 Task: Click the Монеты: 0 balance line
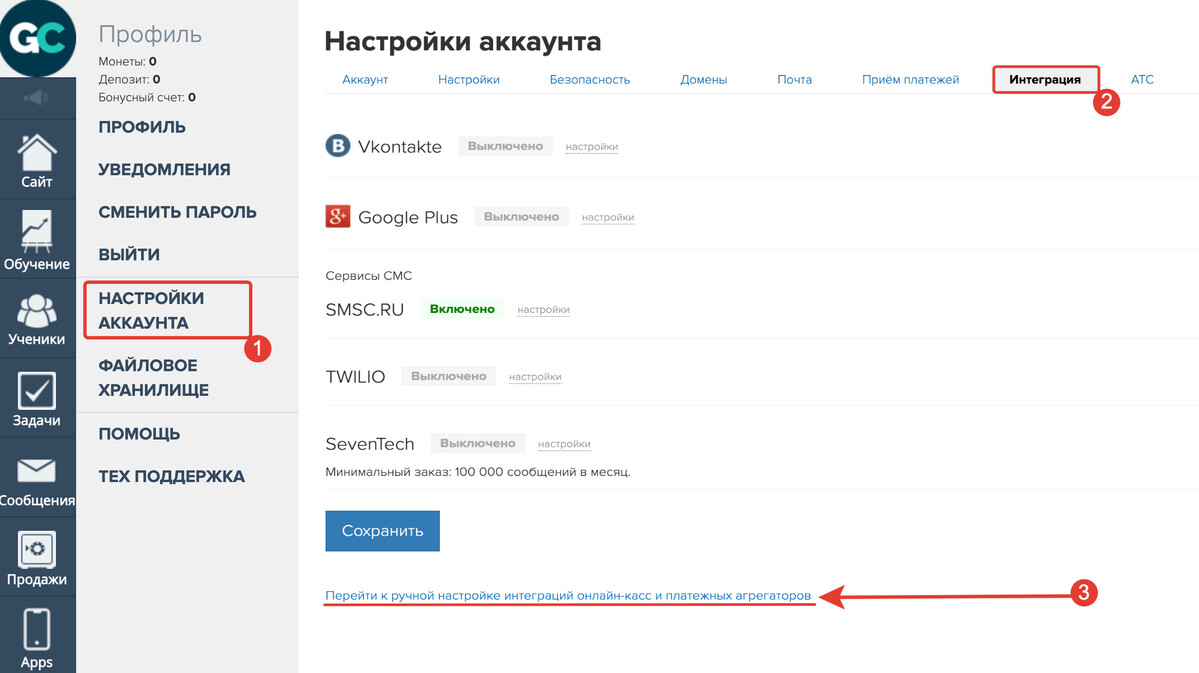click(128, 61)
